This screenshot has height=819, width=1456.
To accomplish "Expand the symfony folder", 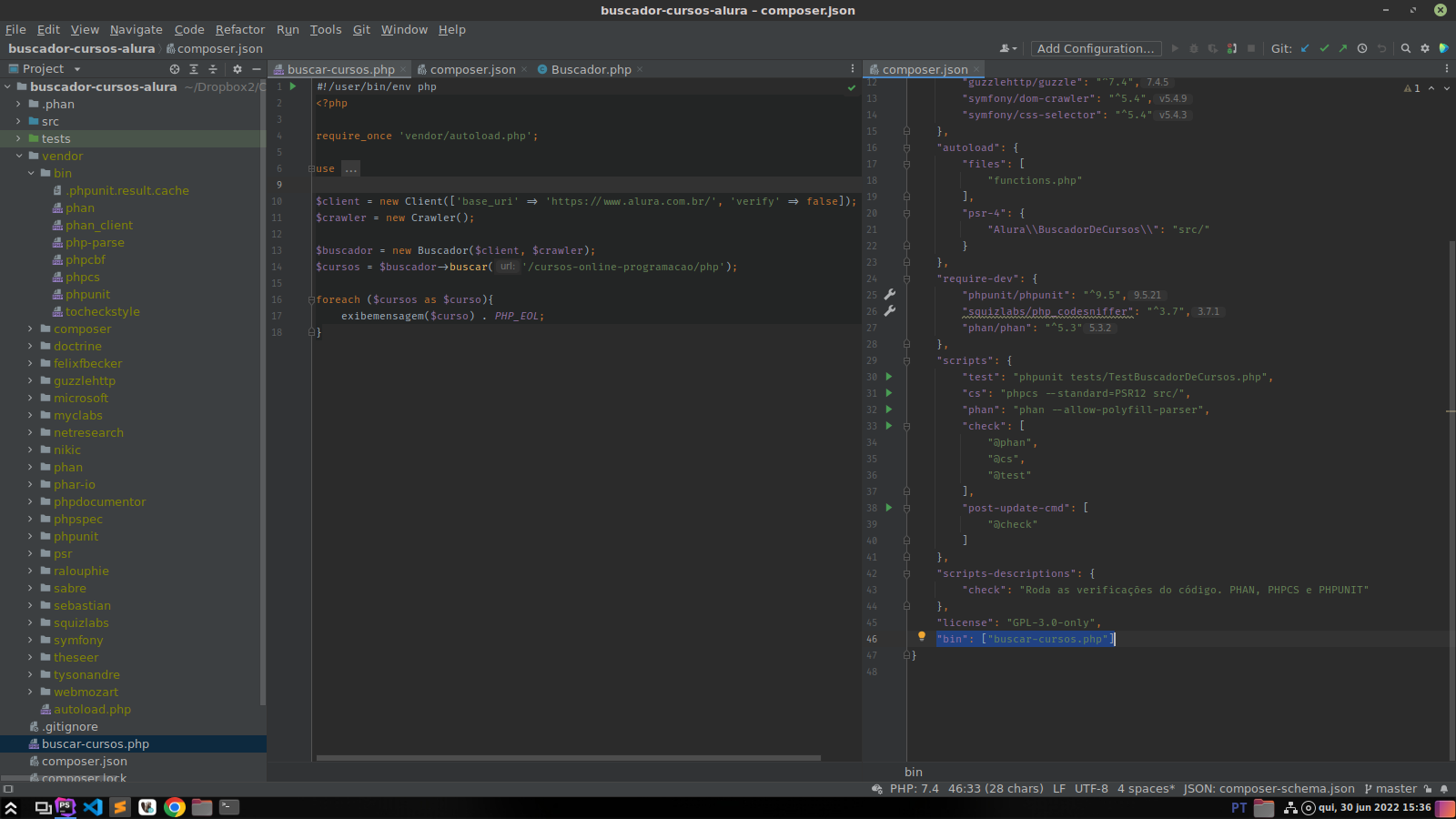I will (x=30, y=640).
